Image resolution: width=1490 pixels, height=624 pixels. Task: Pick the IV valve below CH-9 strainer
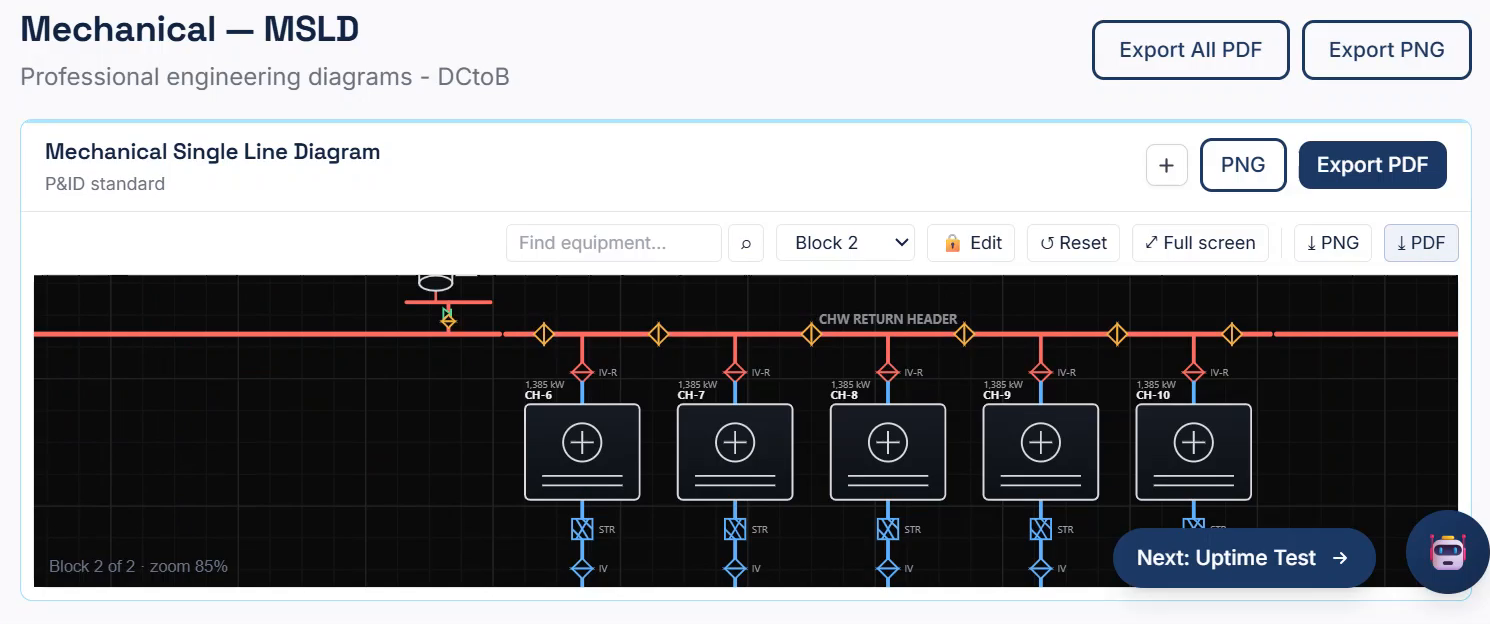pyautogui.click(x=1041, y=569)
